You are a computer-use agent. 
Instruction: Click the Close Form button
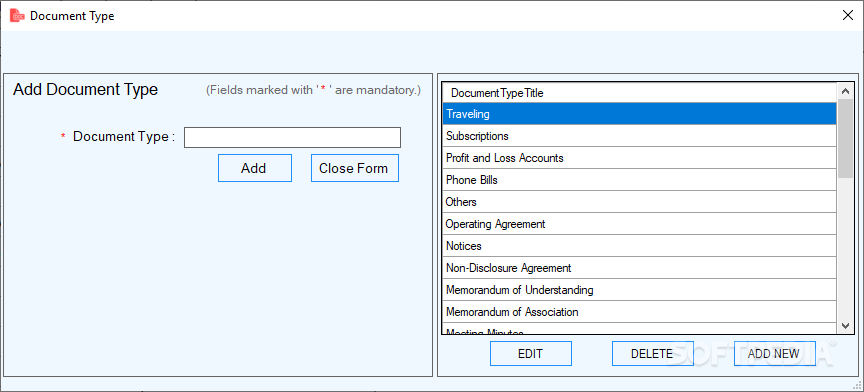pyautogui.click(x=354, y=168)
